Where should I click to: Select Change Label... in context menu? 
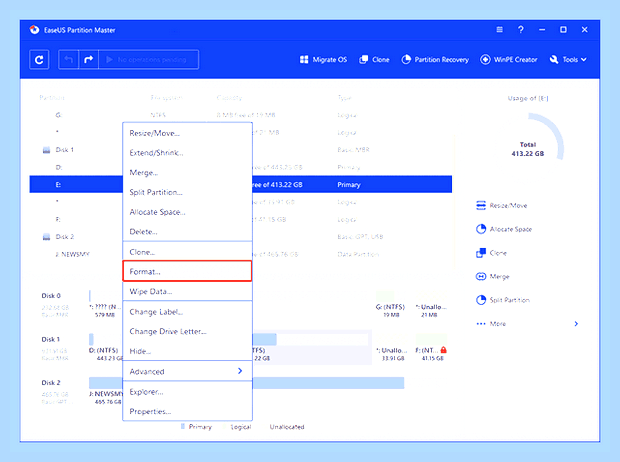pyautogui.click(x=187, y=312)
